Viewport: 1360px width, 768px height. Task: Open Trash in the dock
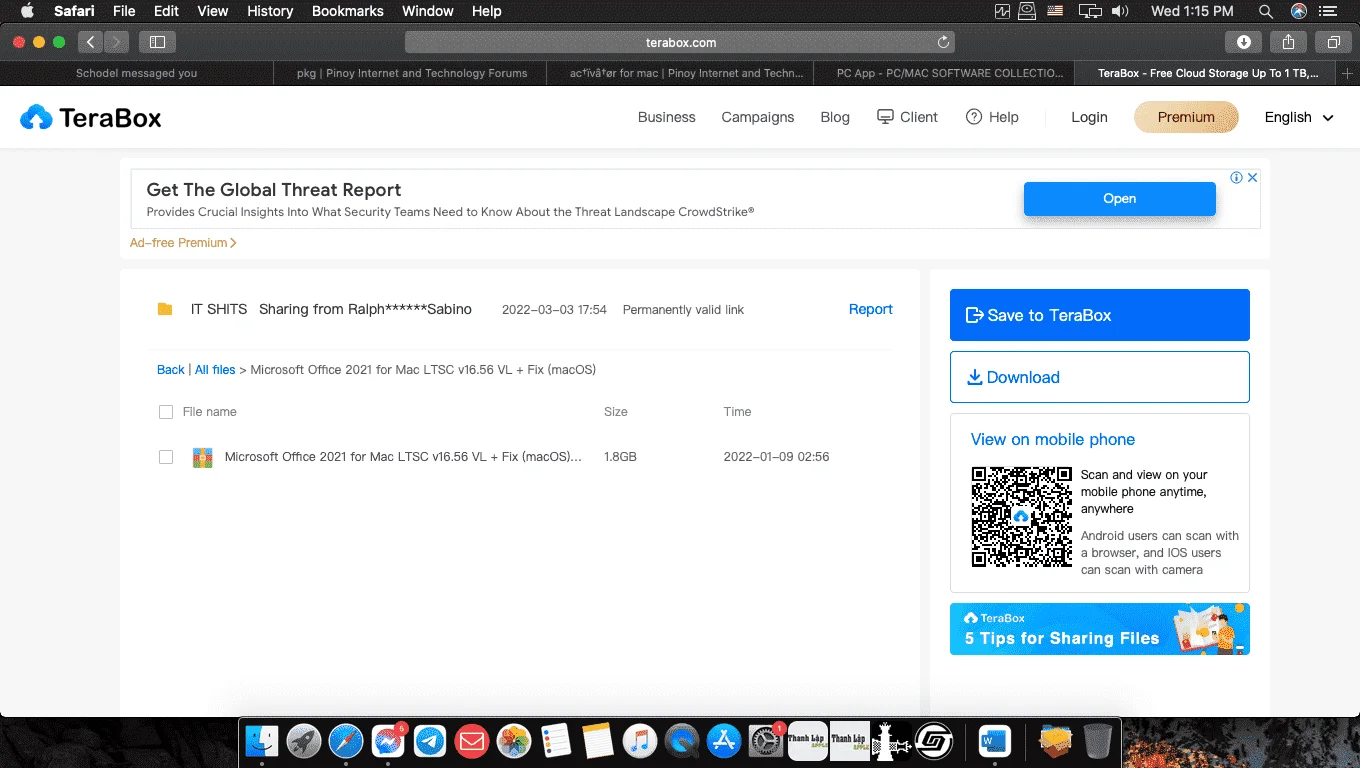1098,741
